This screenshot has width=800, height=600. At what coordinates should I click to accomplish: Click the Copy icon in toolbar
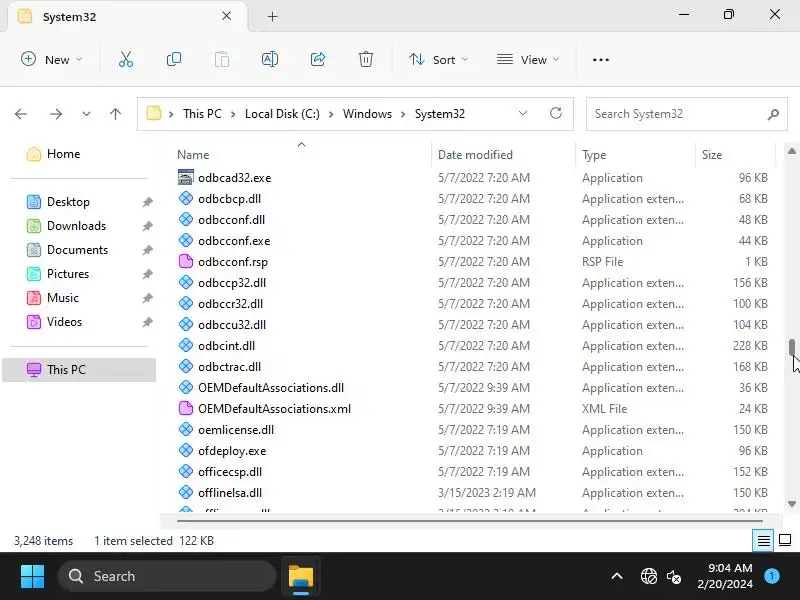[173, 59]
